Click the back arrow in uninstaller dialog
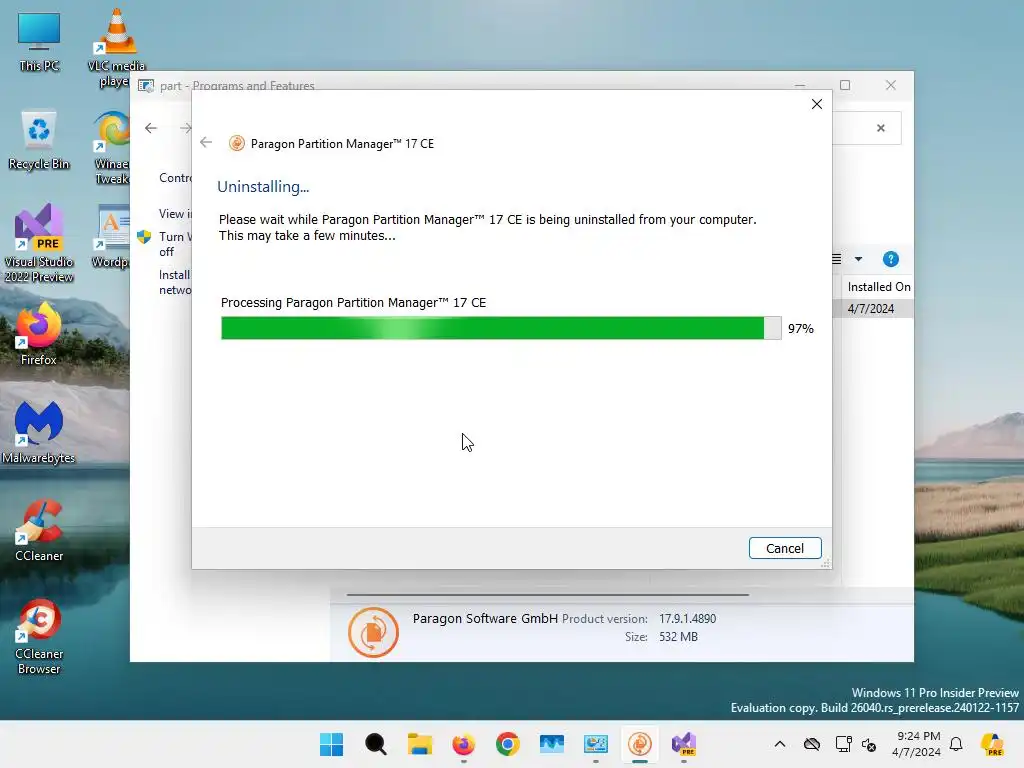 [206, 142]
